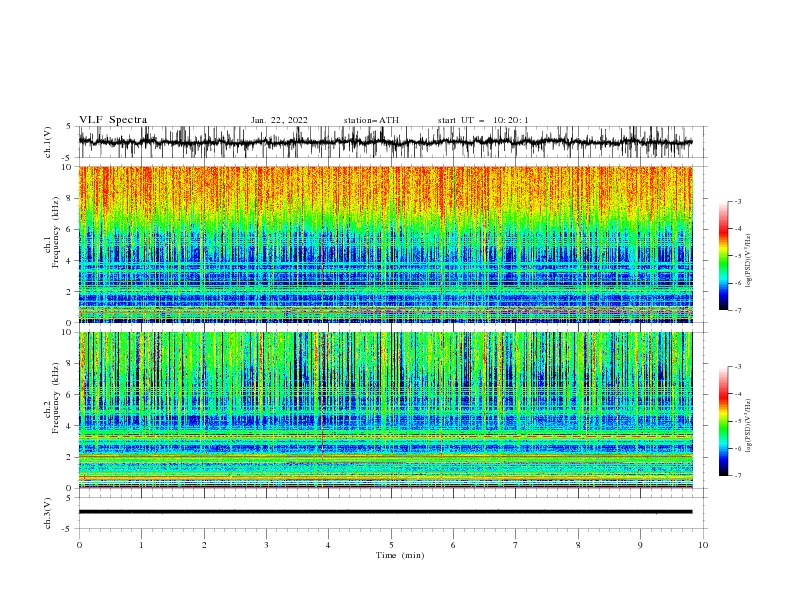792x612 pixels.
Task: Click the "1" tick on Time axis
Action: pos(141,545)
